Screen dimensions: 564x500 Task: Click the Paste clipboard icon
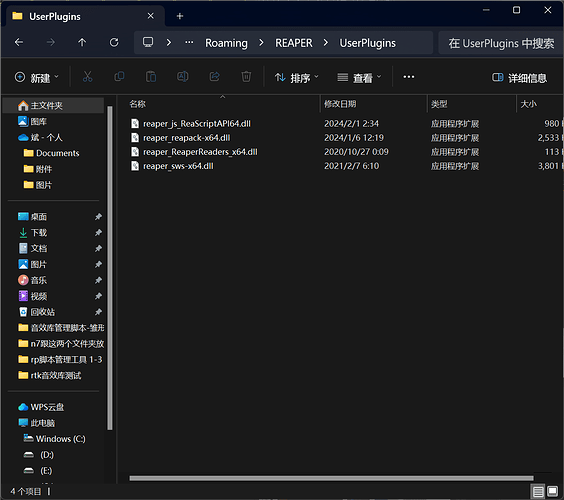click(151, 77)
